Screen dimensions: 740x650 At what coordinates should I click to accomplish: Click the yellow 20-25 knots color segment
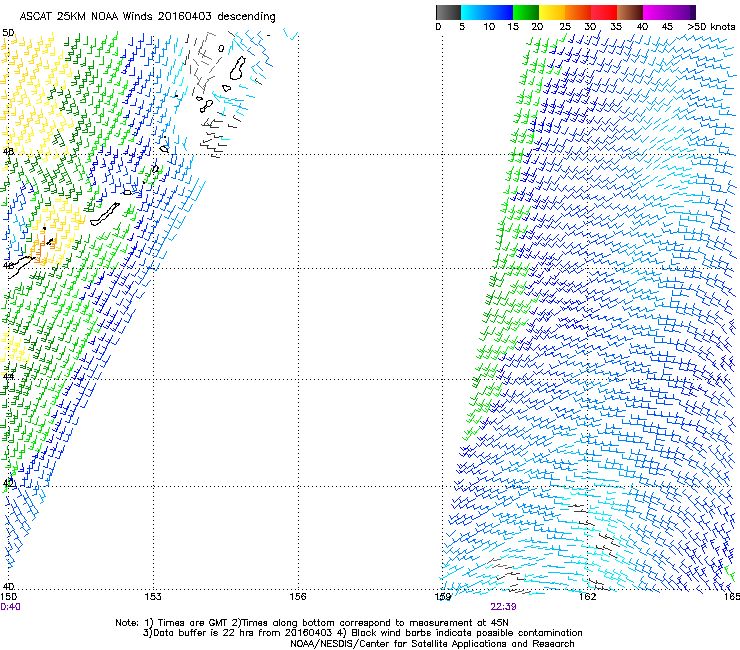click(x=552, y=12)
